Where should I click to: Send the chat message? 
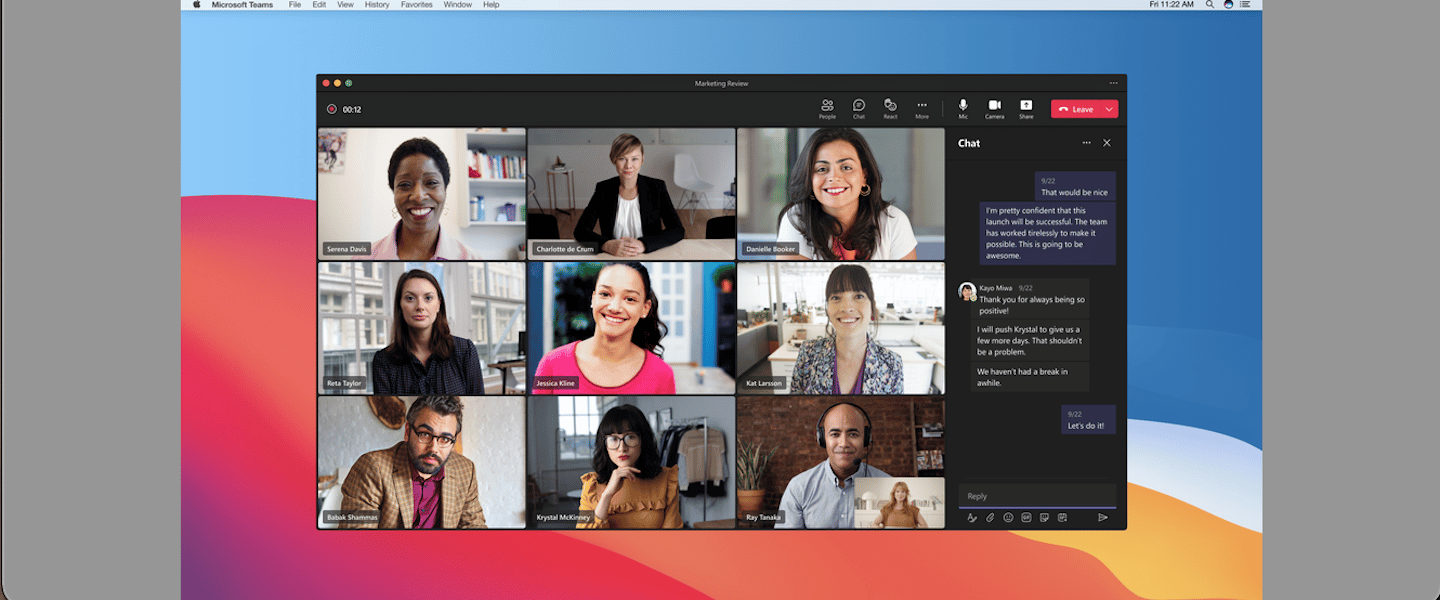point(1103,517)
